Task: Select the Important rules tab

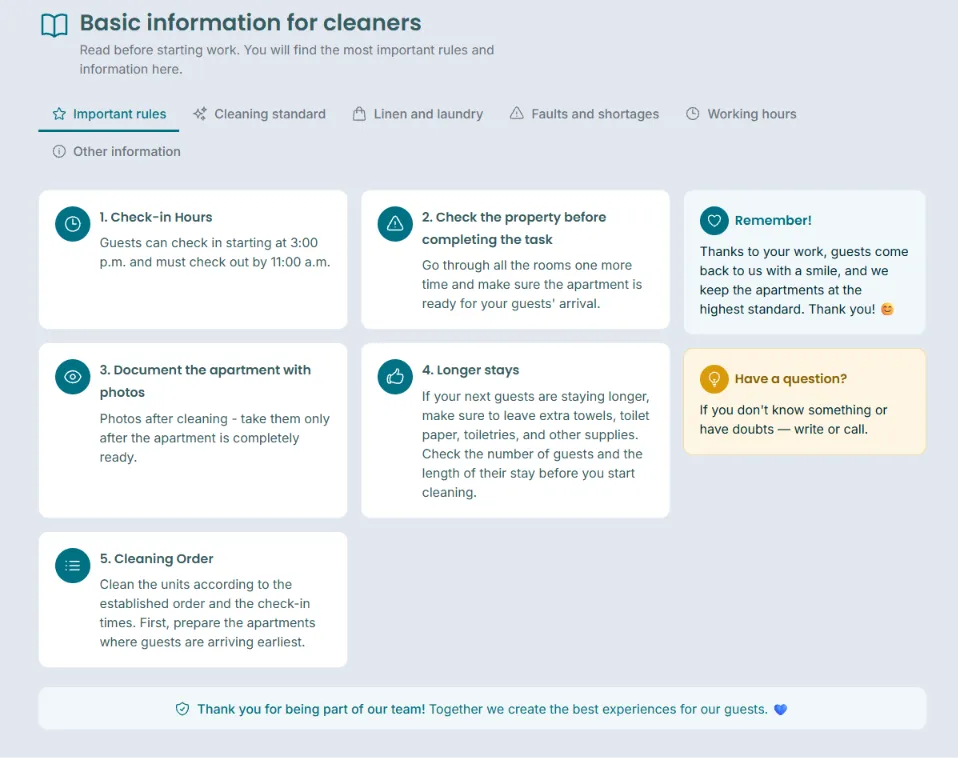Action: click(109, 114)
